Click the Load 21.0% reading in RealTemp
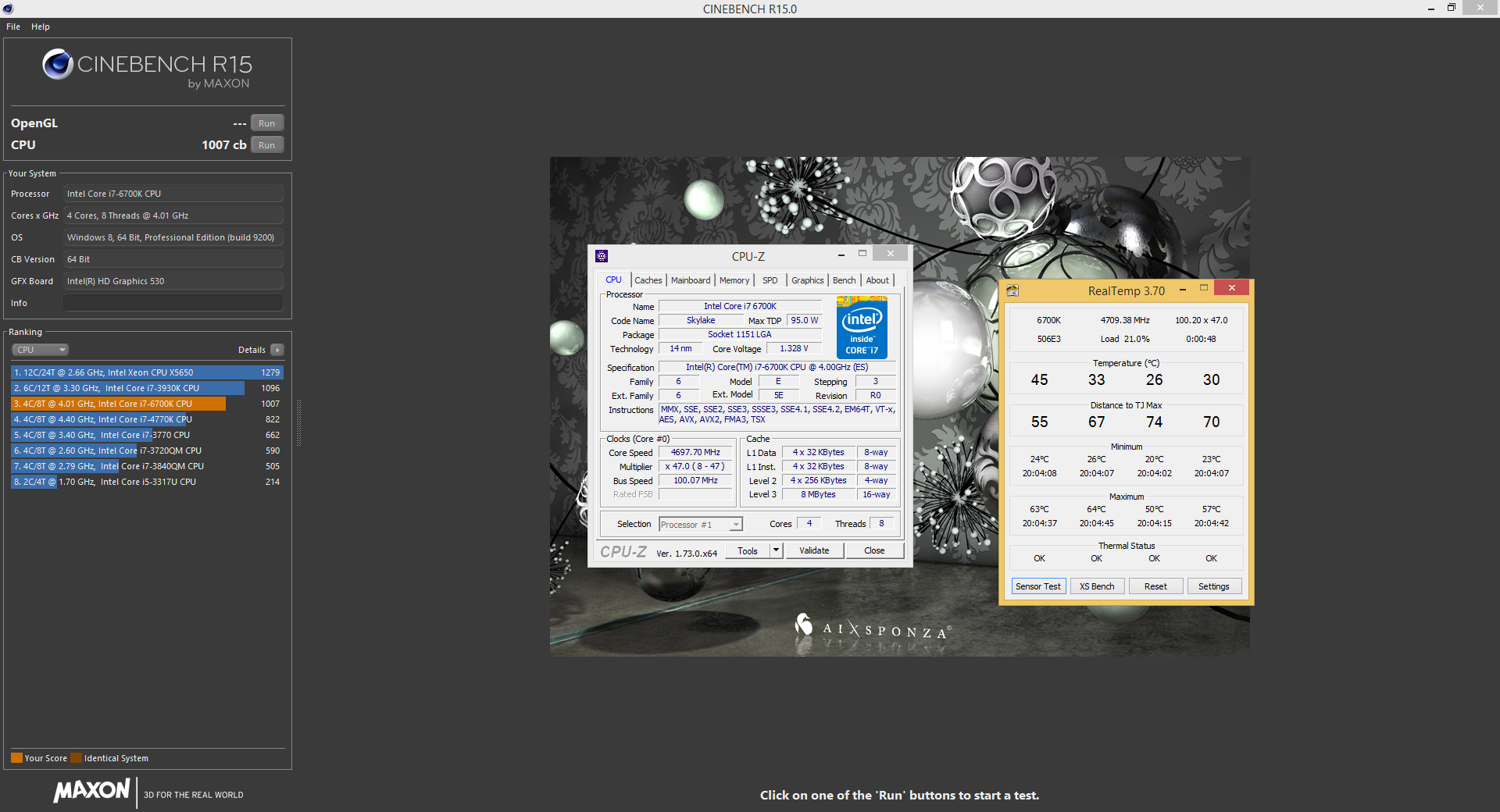This screenshot has height=812, width=1500. click(x=1125, y=339)
